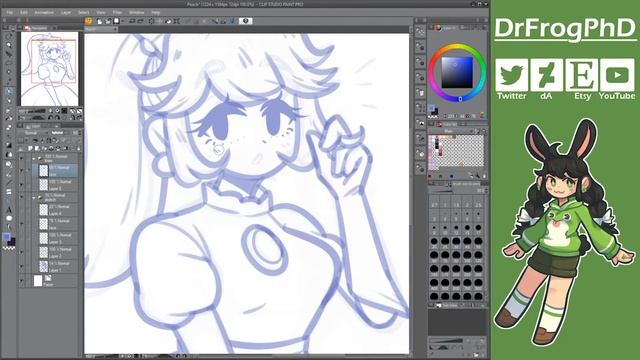The width and height of the screenshot is (640, 360).
Task: Open the File menu
Action: tap(9, 13)
